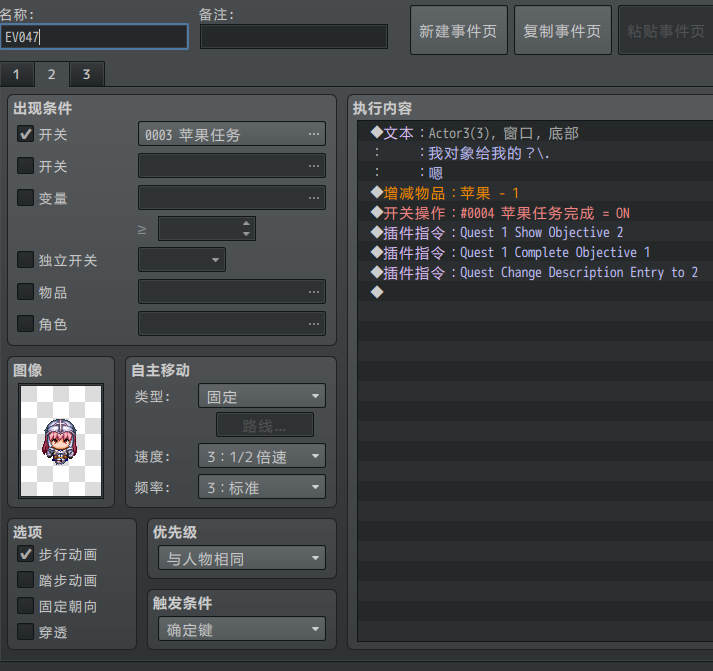Select the Quest Change Description Entry command
The image size is (713, 671).
tap(535, 272)
